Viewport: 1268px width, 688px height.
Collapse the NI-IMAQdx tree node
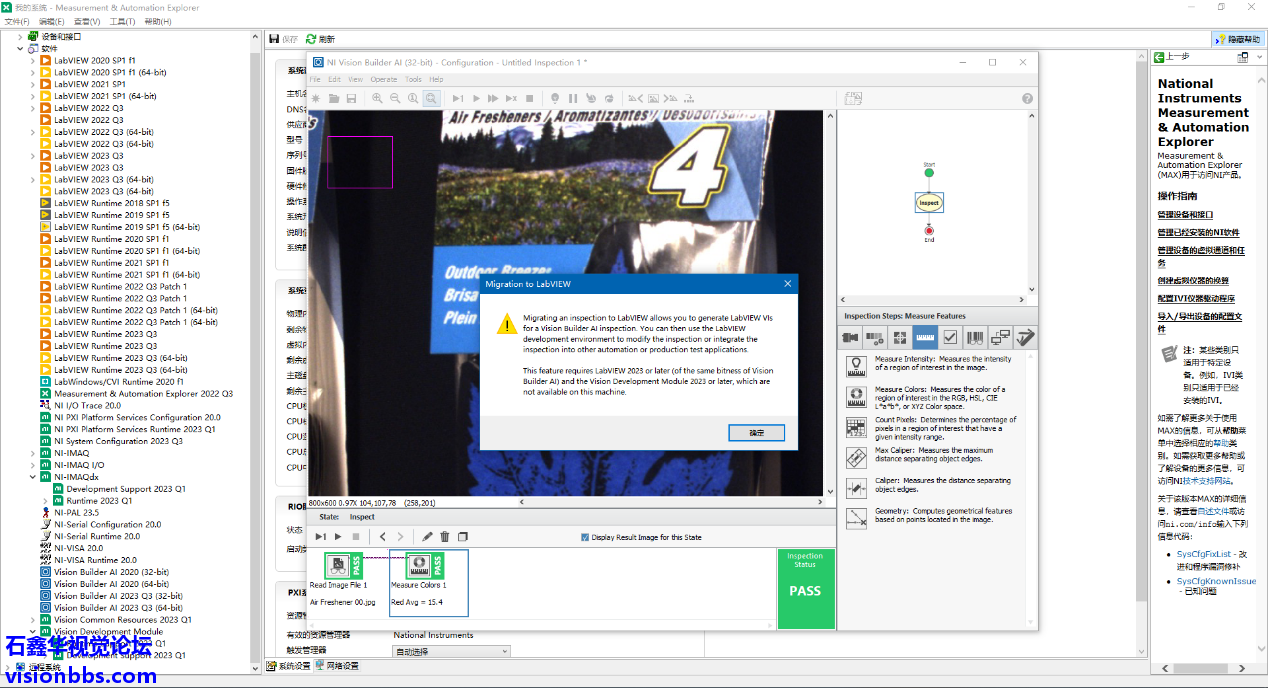(x=32, y=477)
